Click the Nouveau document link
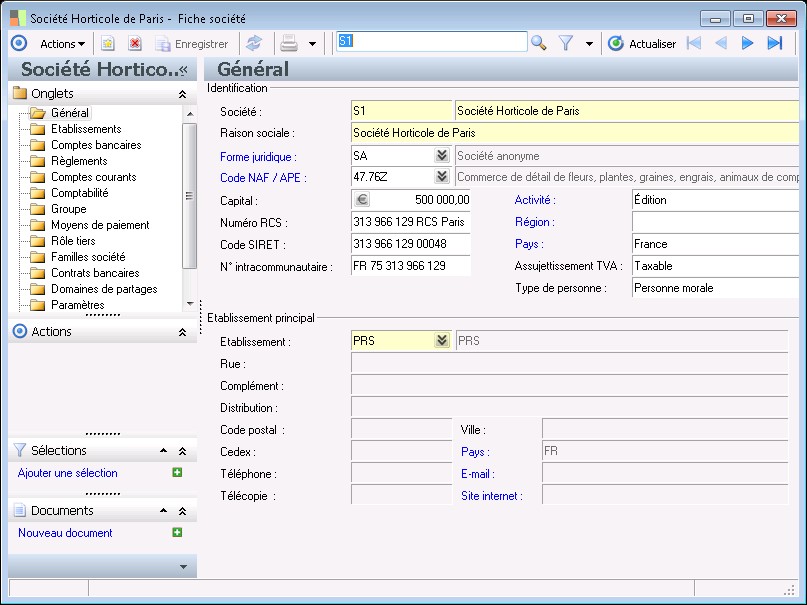Screen dimensions: 807x605 point(65,533)
